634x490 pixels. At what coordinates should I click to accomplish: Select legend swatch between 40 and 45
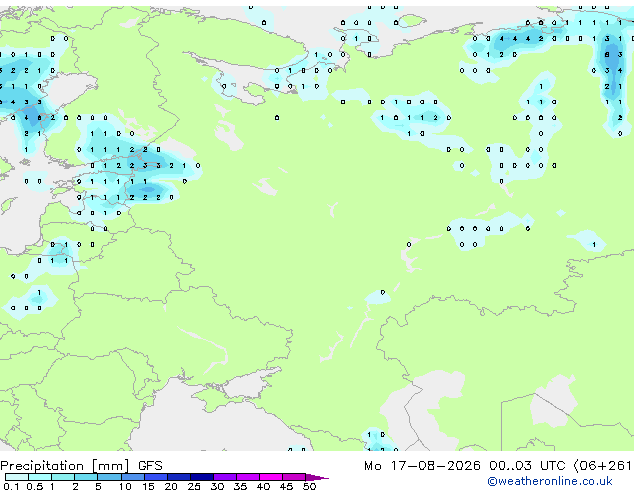(271, 477)
